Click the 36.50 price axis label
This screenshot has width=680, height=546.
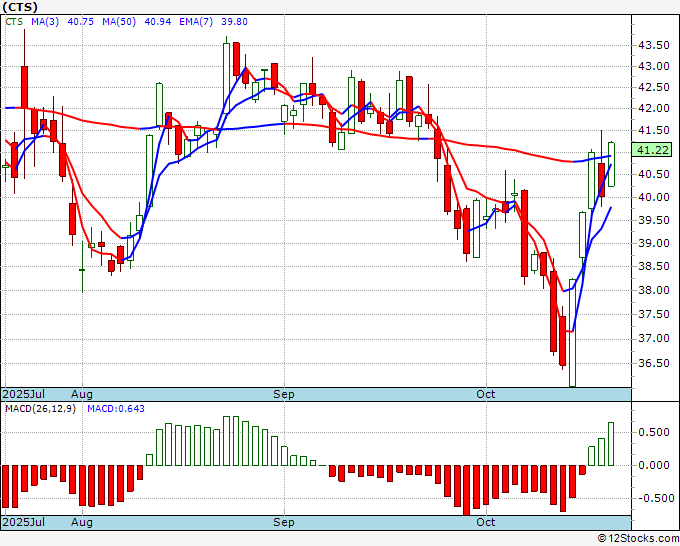654,363
